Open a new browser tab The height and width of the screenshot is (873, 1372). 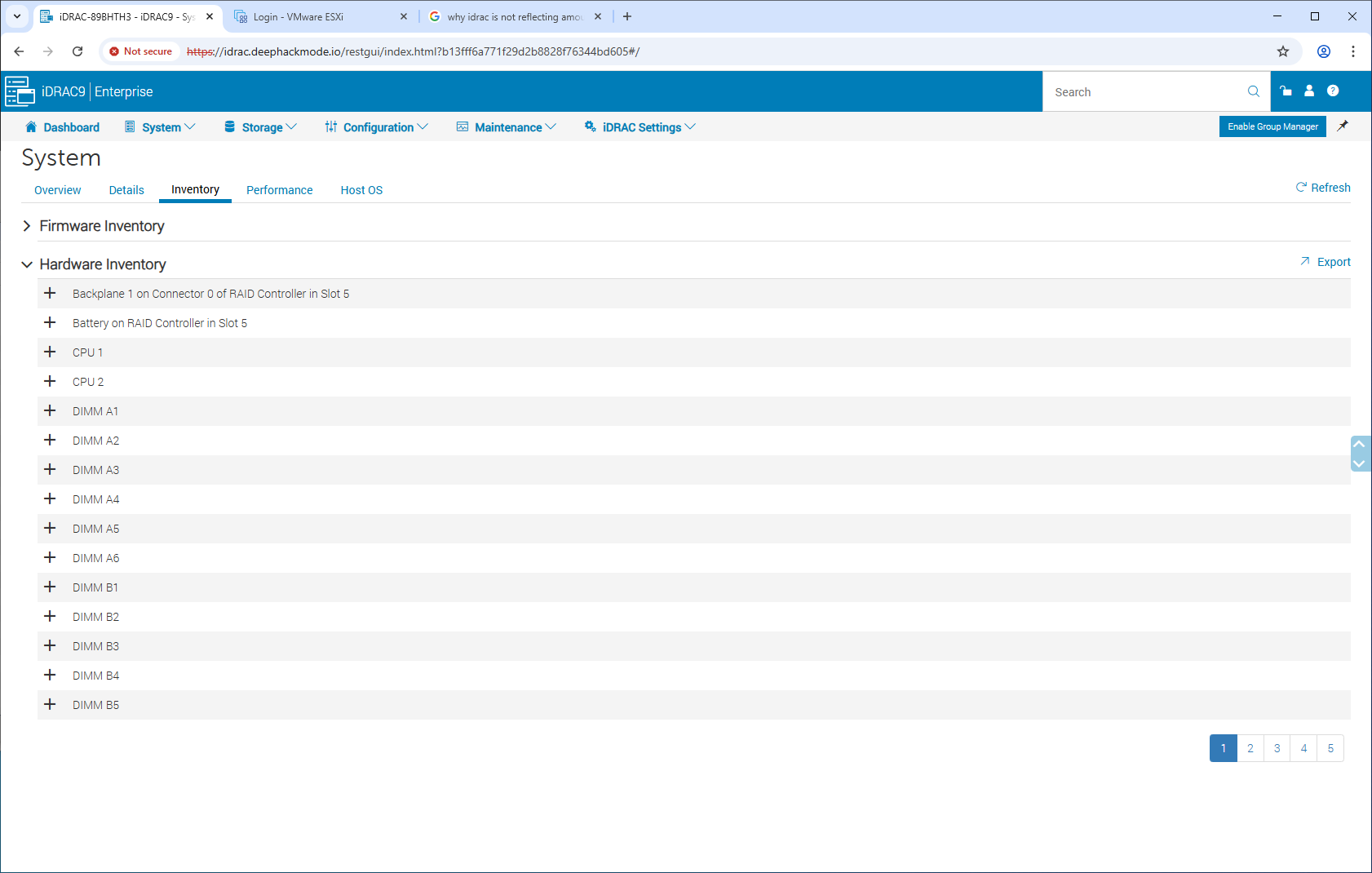(x=627, y=16)
